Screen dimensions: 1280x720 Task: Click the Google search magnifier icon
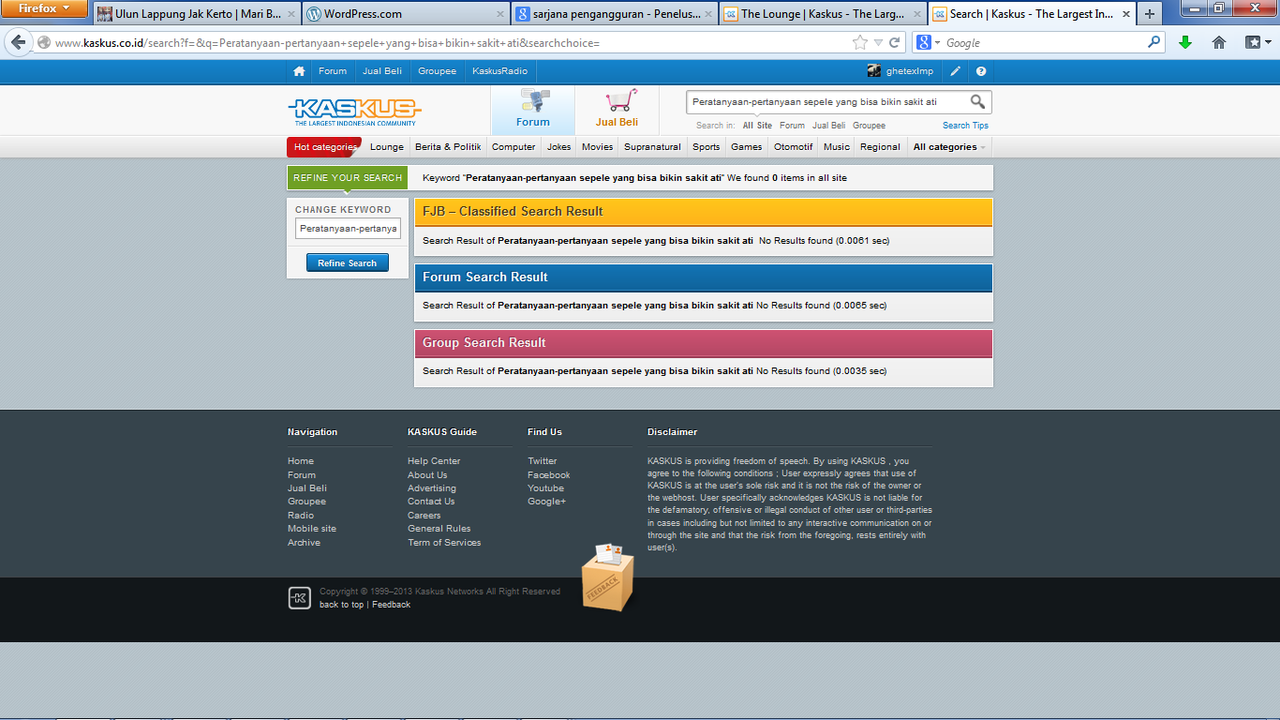click(x=1155, y=42)
